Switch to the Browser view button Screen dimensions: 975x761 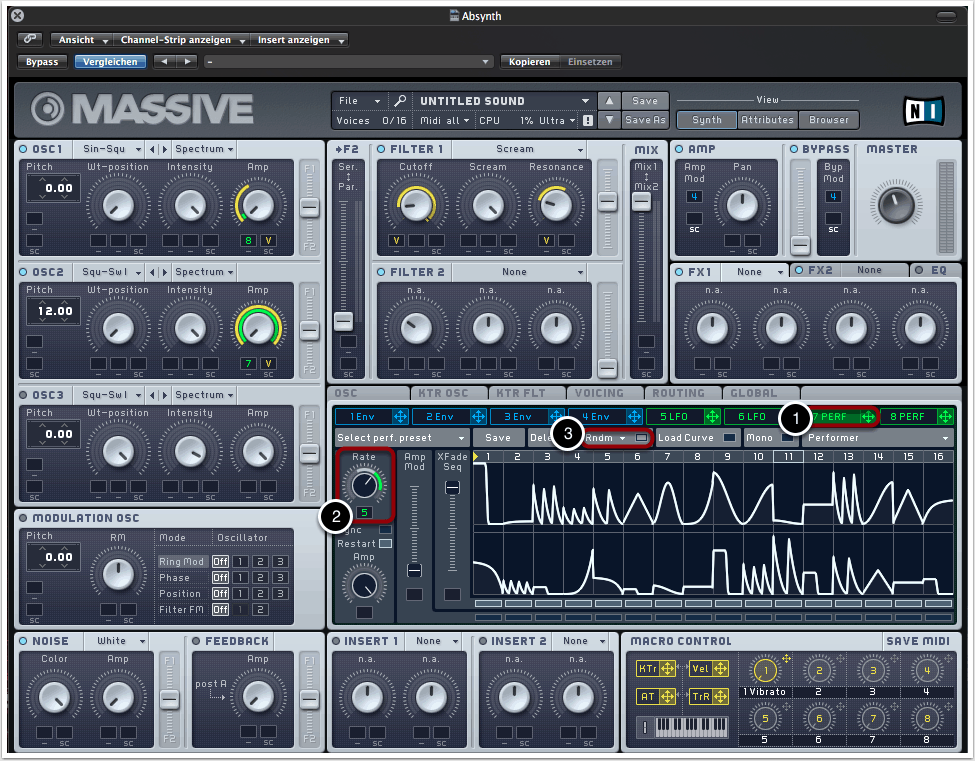pos(829,120)
